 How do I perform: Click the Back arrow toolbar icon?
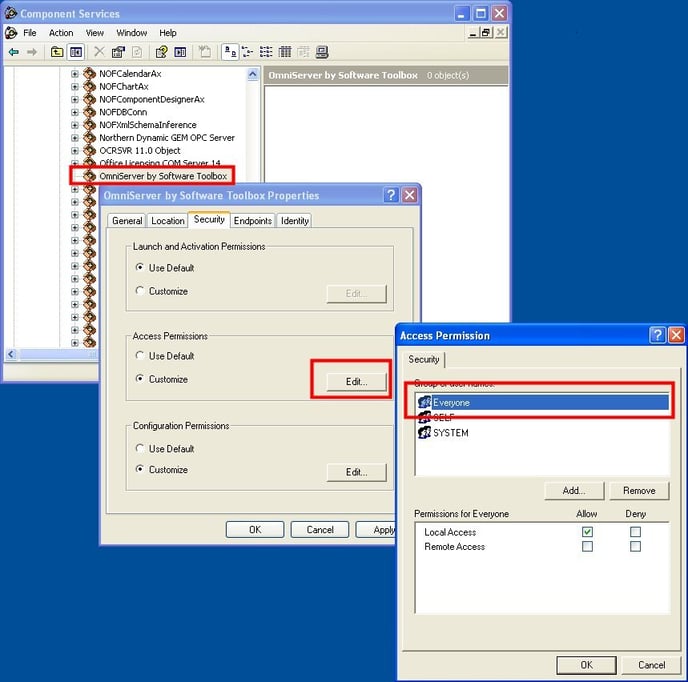pos(13,52)
